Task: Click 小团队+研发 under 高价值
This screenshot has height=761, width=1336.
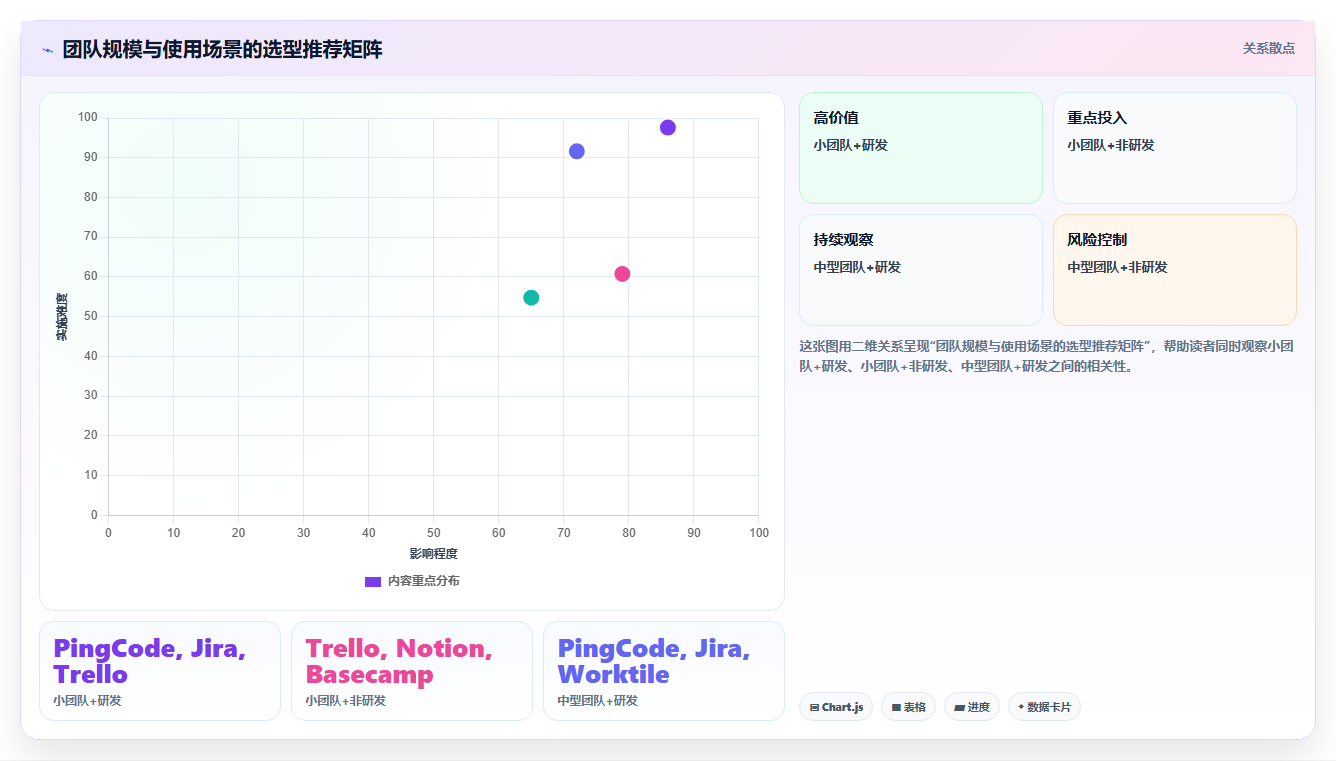Action: (851, 145)
